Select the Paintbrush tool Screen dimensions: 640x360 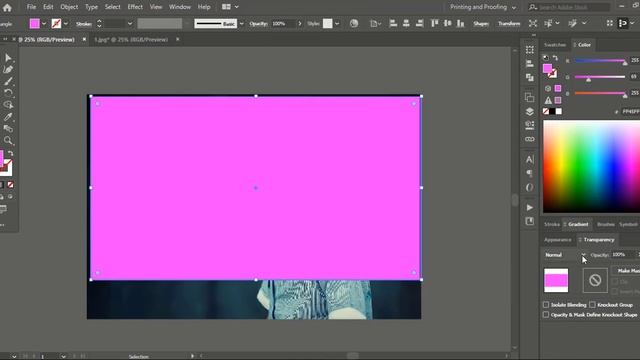pos(8,81)
